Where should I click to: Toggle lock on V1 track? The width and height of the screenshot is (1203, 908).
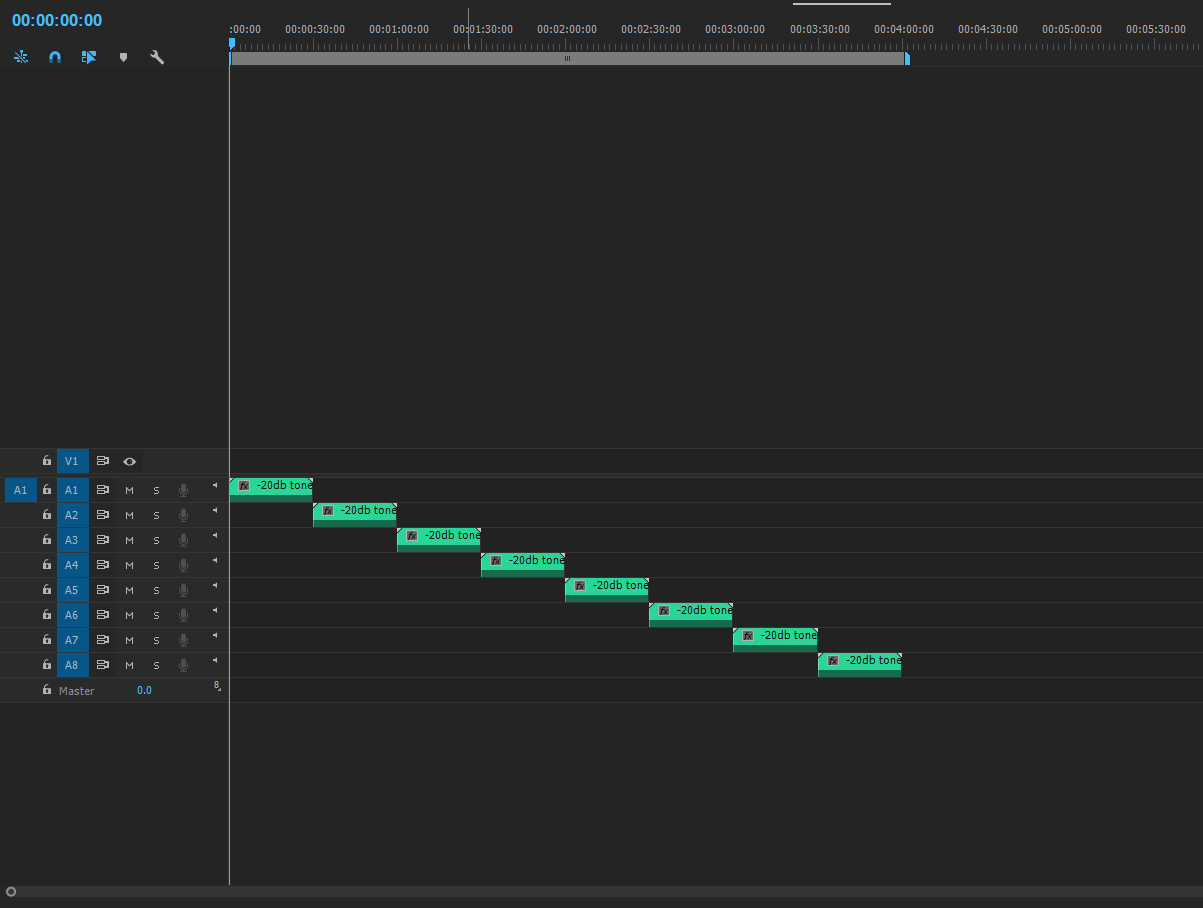[46, 461]
